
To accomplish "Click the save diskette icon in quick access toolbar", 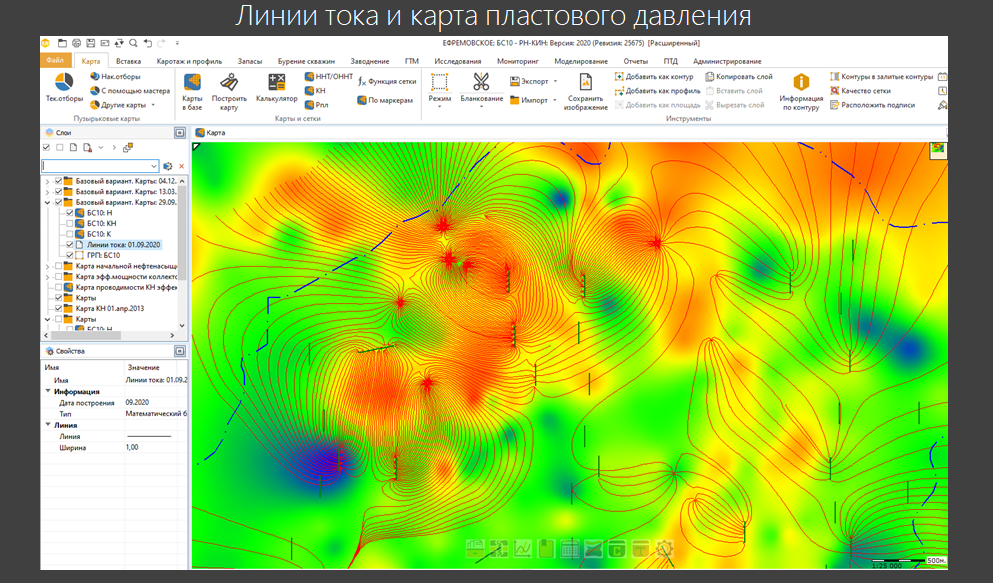I will (x=91, y=43).
